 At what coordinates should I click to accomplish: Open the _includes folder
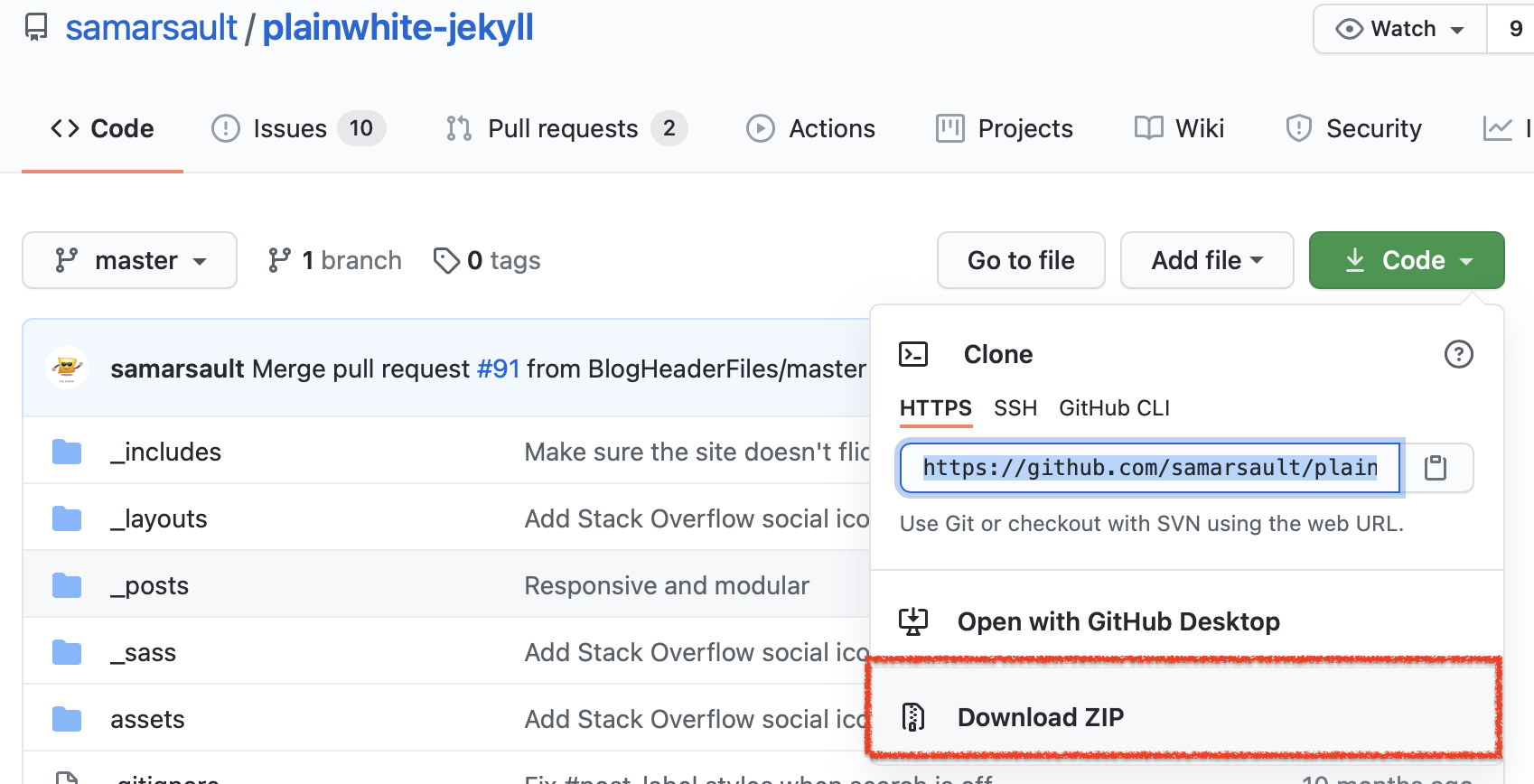[x=165, y=452]
